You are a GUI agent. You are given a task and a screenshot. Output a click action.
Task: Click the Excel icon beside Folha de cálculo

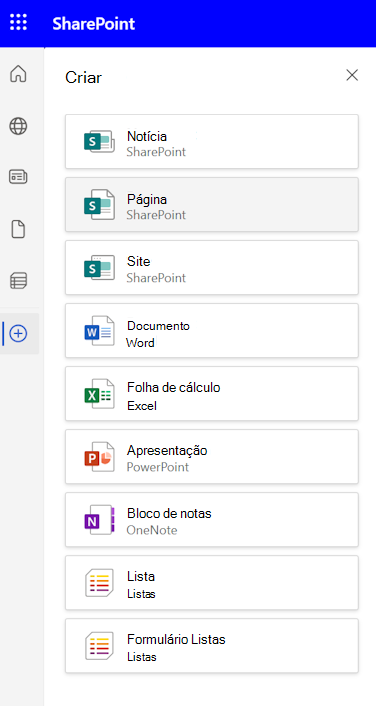click(x=99, y=394)
